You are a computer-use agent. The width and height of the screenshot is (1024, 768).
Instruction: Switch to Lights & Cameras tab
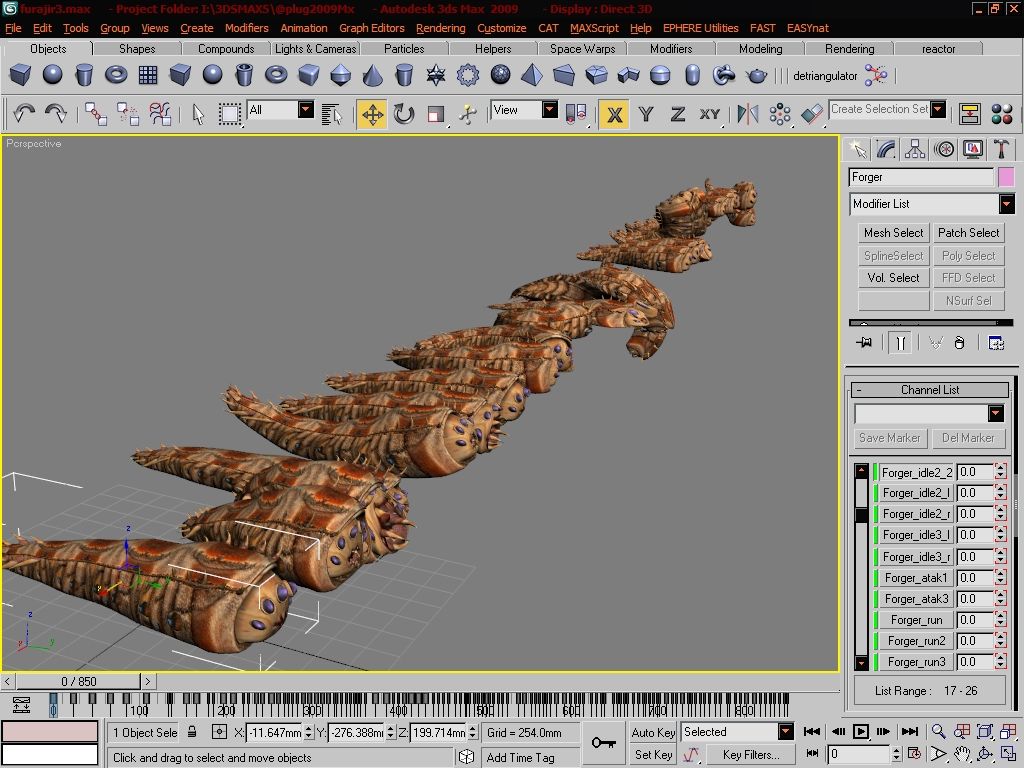315,49
